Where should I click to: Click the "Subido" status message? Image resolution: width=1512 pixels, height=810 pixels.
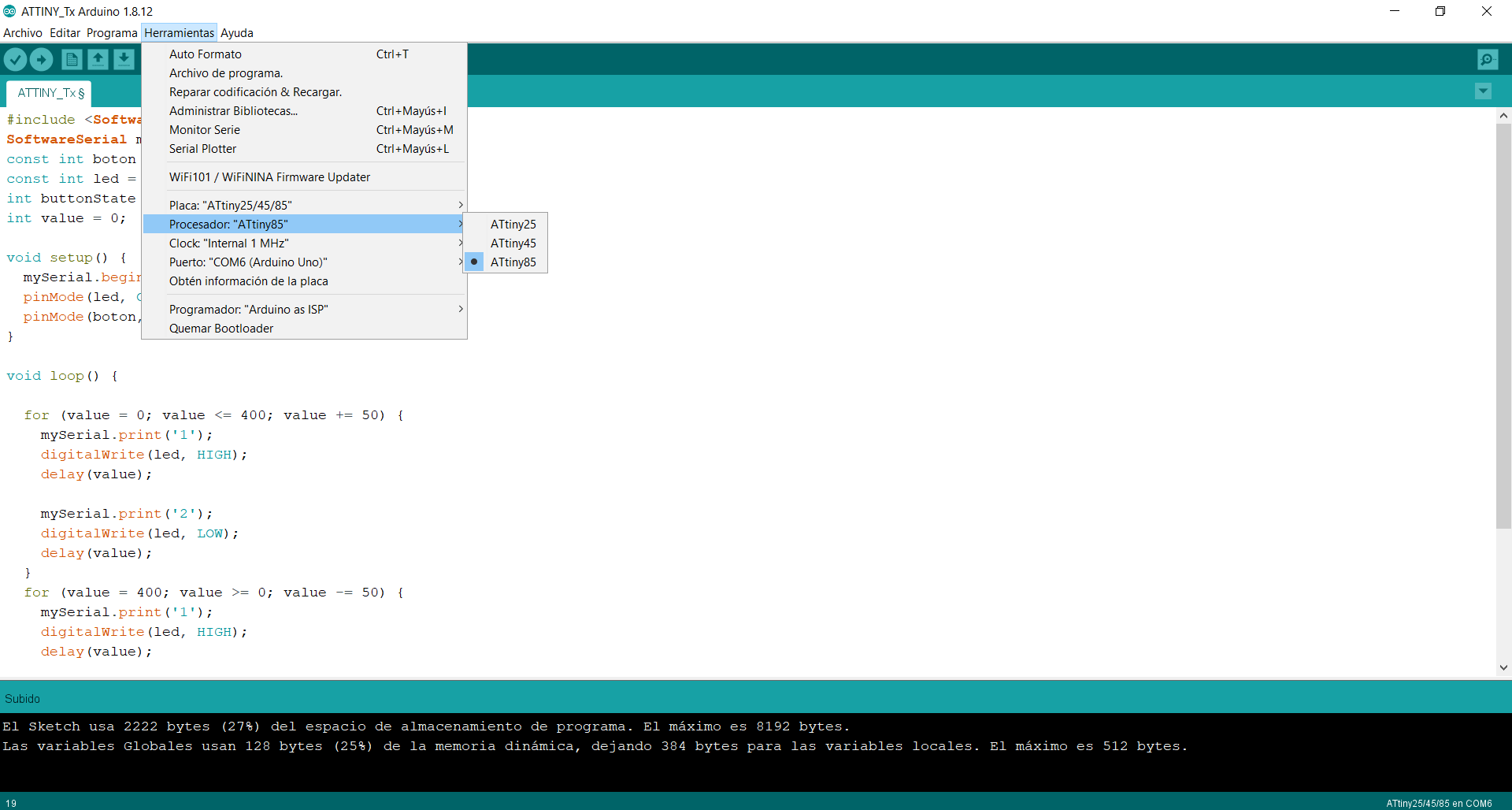coord(22,699)
